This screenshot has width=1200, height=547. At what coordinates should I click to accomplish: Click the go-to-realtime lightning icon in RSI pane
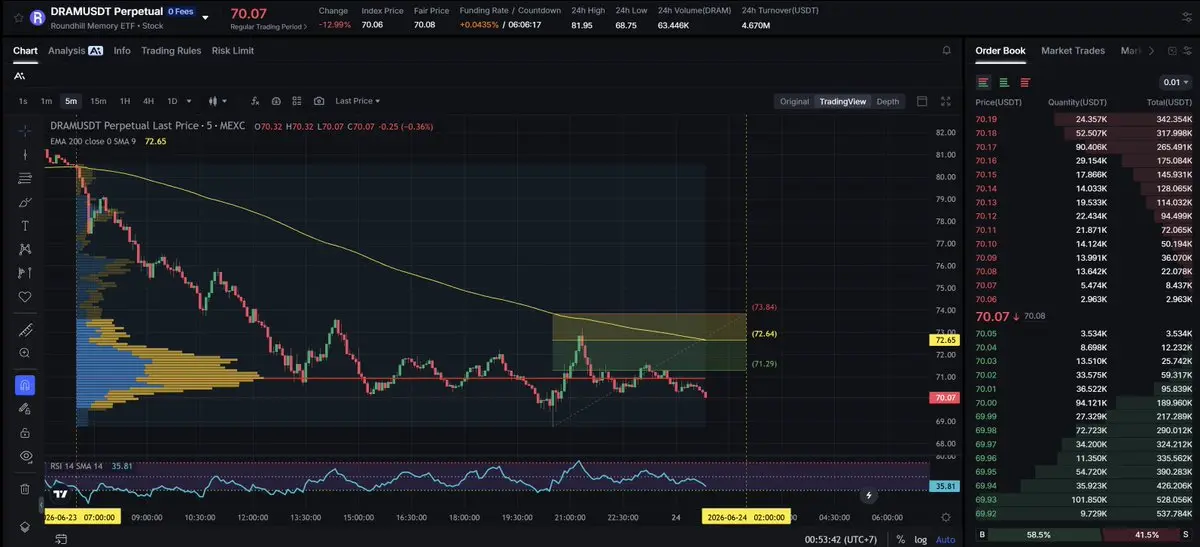tap(869, 495)
